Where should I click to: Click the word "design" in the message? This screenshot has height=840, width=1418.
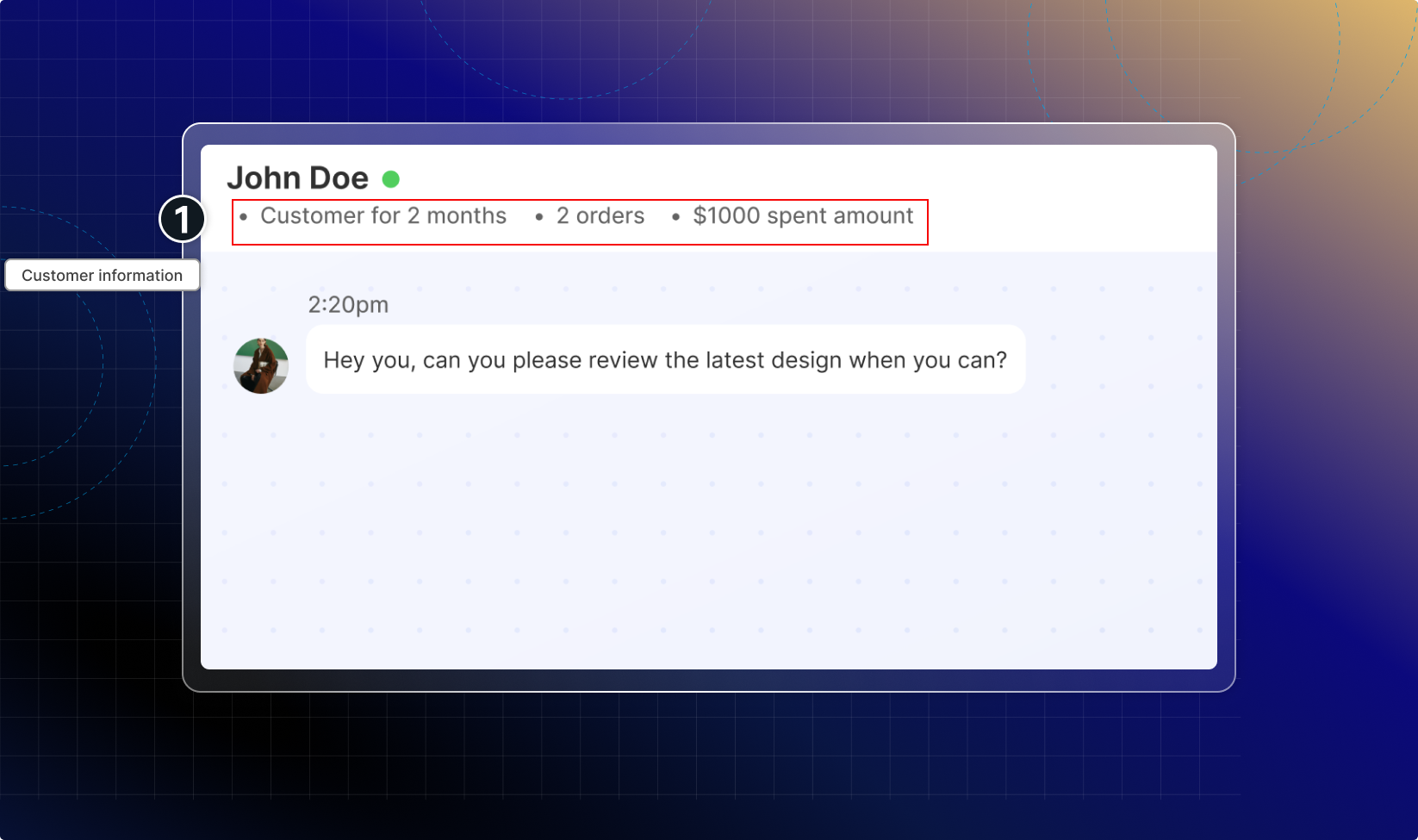coord(806,360)
